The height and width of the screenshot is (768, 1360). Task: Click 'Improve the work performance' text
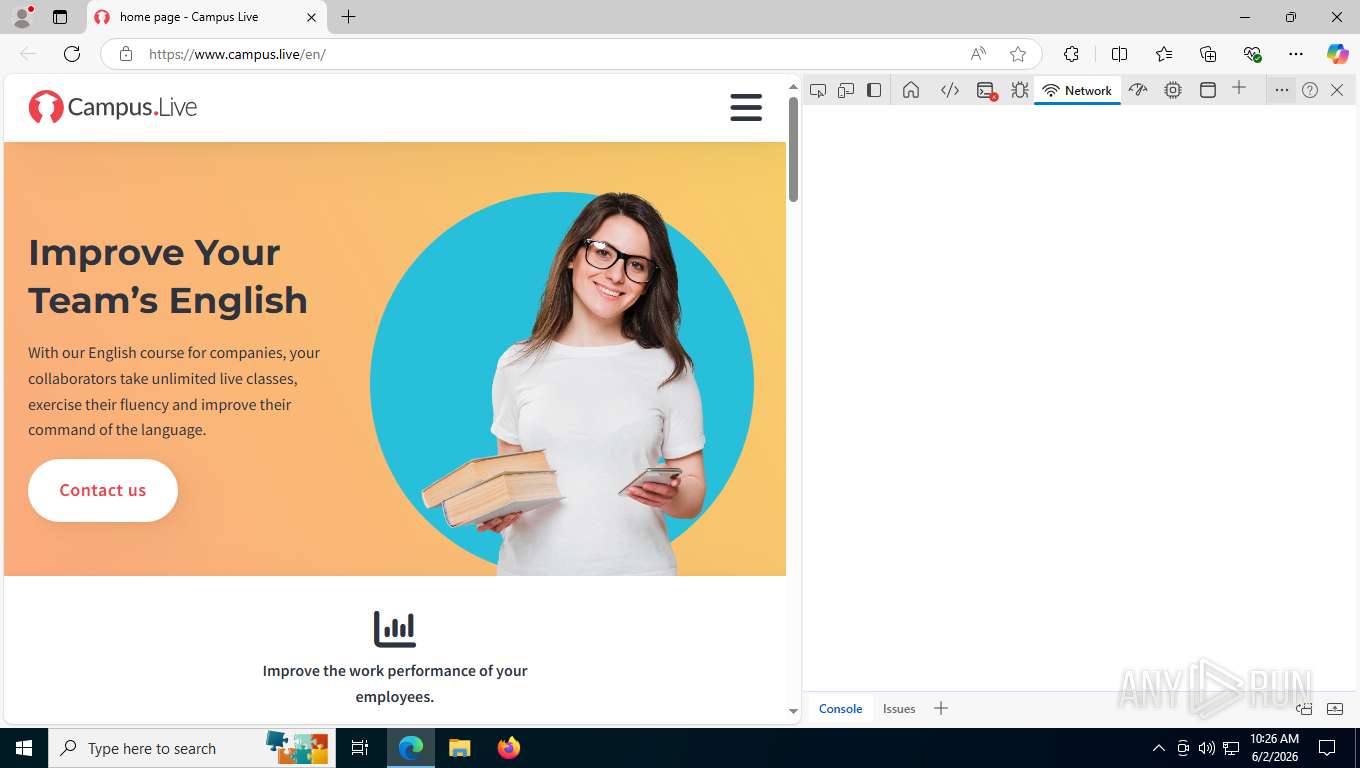coord(395,683)
